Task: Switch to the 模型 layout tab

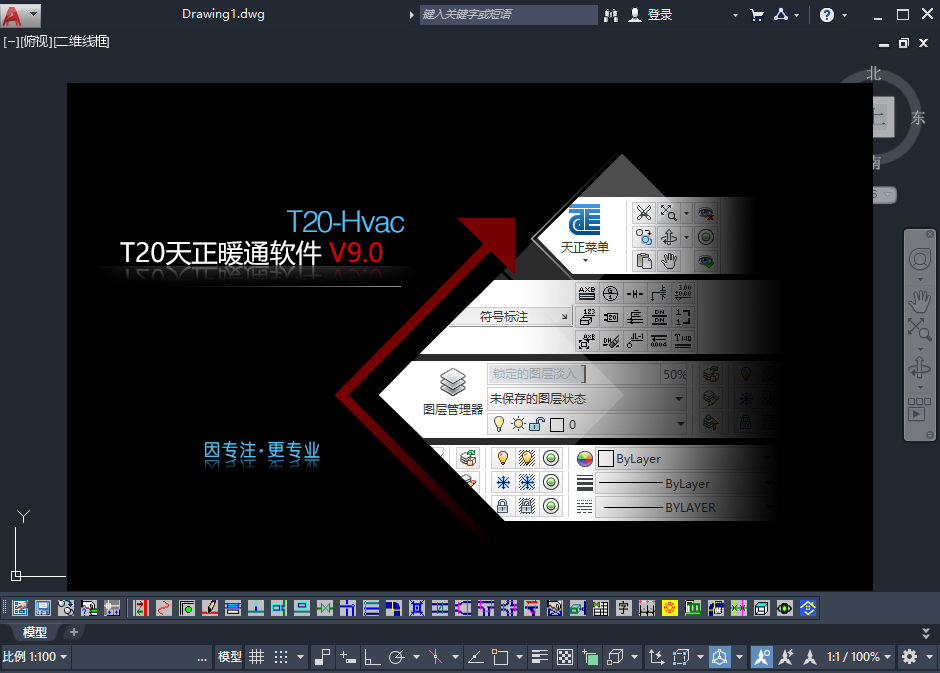Action: coord(35,632)
